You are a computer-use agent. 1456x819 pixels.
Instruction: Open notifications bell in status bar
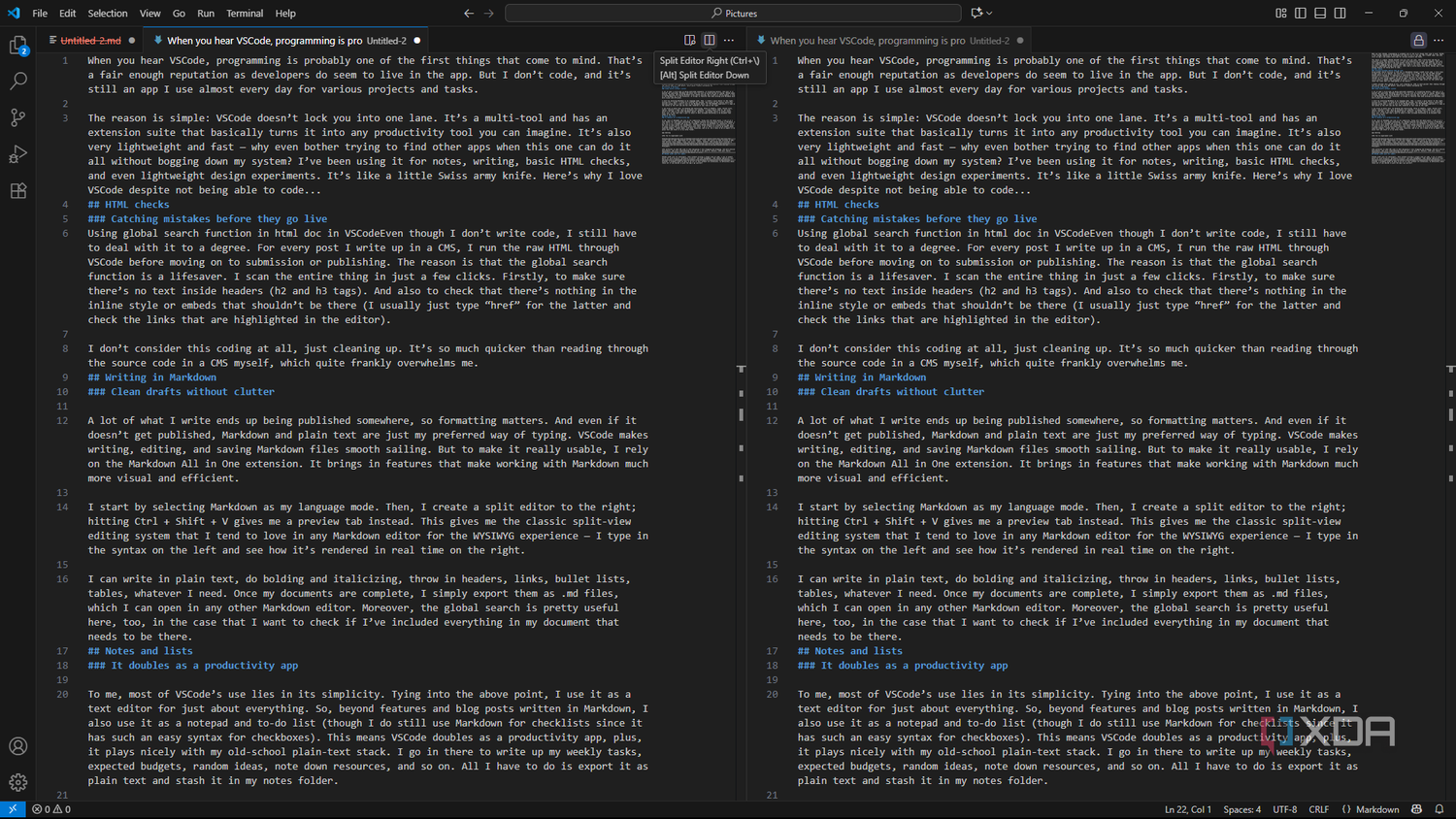click(x=1439, y=809)
